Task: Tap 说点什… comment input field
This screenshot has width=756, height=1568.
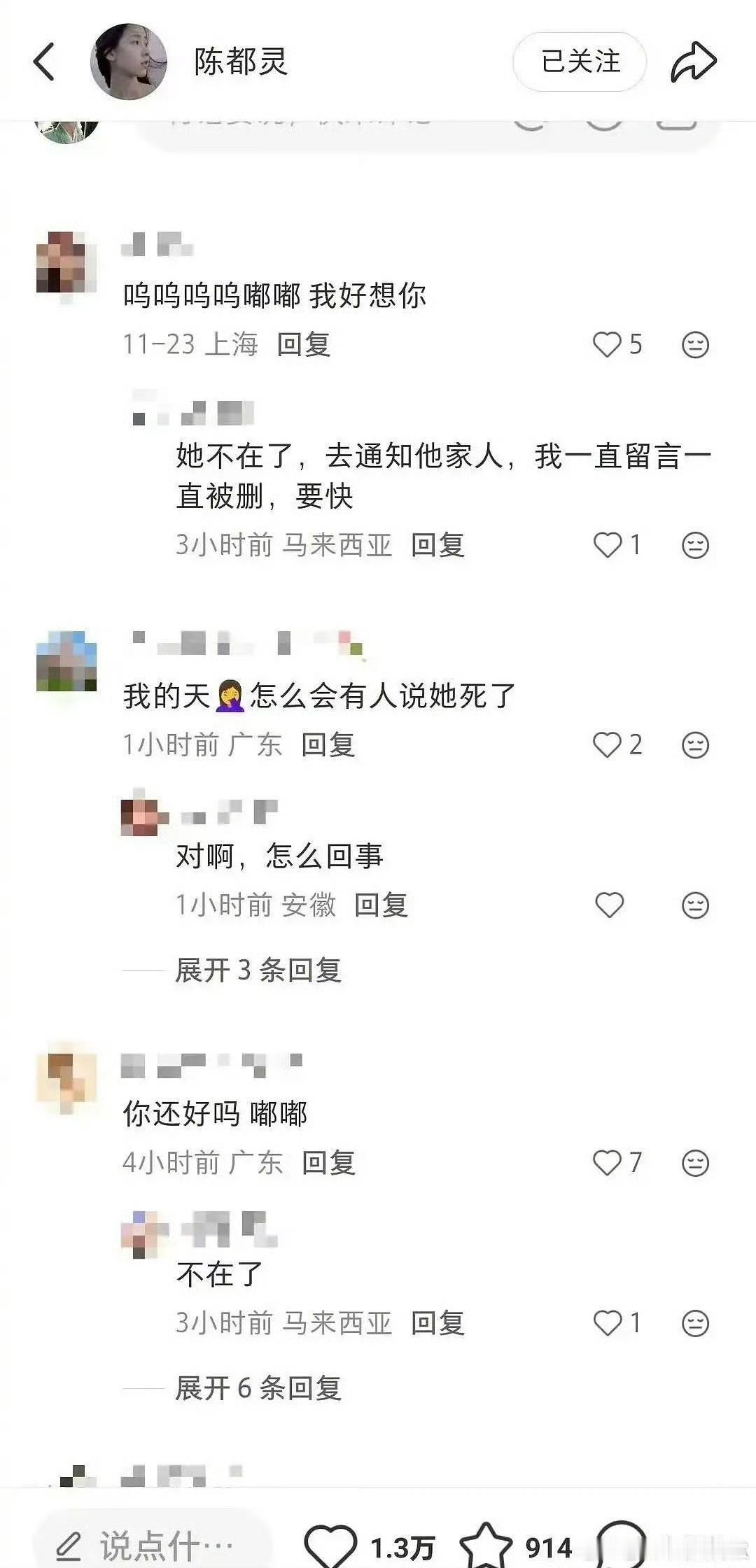Action: point(151,1545)
